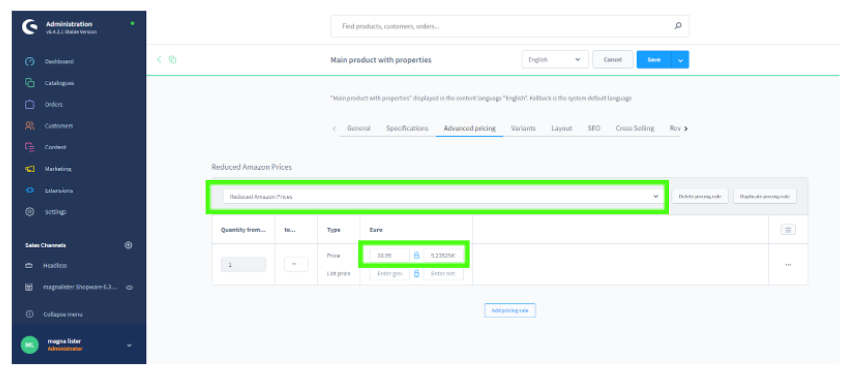This screenshot has width=847, height=371.
Task: Click the Shopware logo in header
Action: [30, 27]
